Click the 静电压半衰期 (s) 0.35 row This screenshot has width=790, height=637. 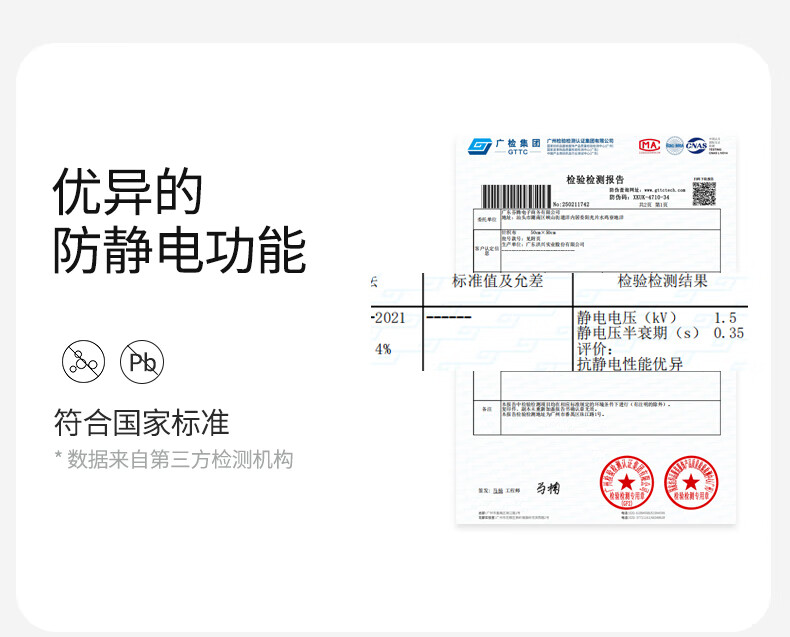click(x=661, y=333)
